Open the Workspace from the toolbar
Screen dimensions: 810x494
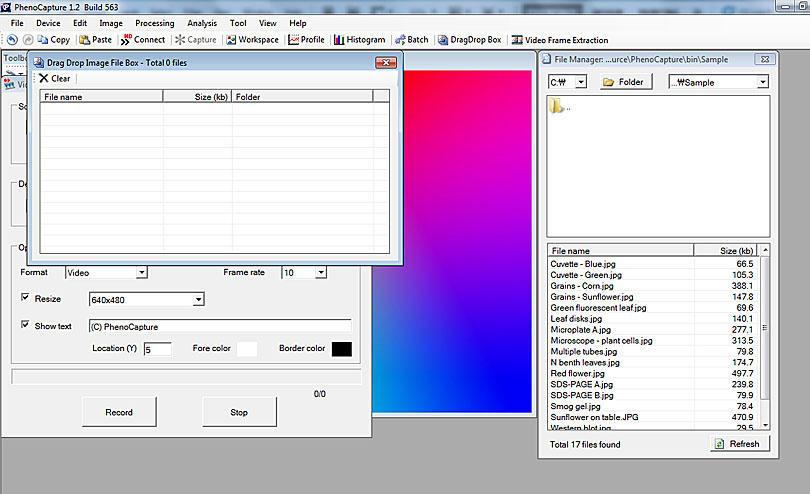click(252, 40)
